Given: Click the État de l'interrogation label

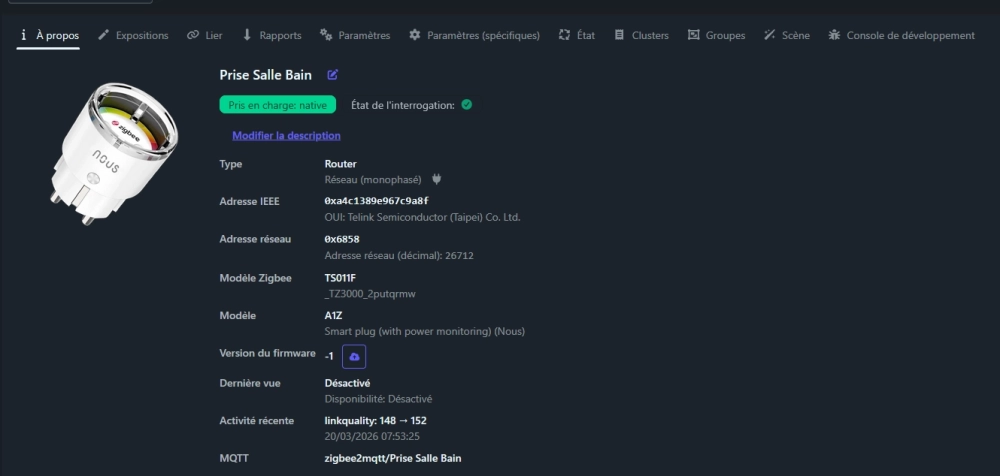Looking at the screenshot, I should tap(403, 105).
